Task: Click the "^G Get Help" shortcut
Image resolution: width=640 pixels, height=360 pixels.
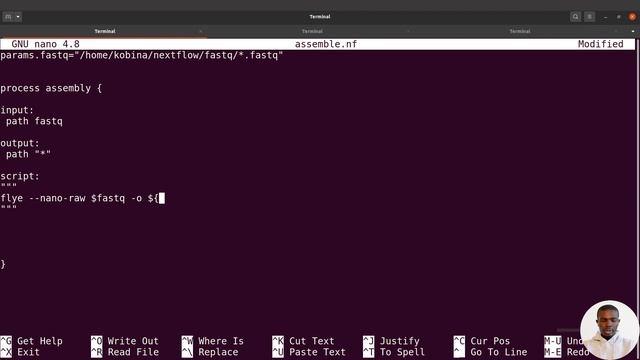Action: (x=31, y=341)
